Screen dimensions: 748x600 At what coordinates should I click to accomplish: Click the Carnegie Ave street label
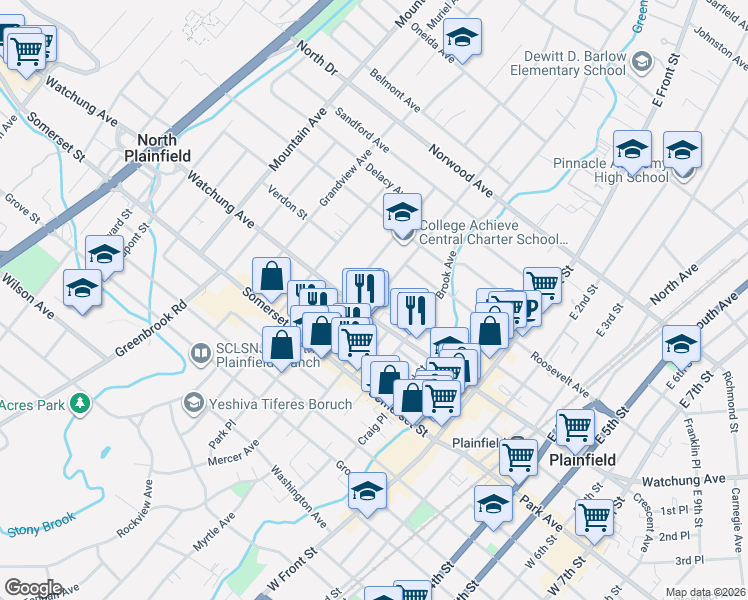(x=737, y=520)
